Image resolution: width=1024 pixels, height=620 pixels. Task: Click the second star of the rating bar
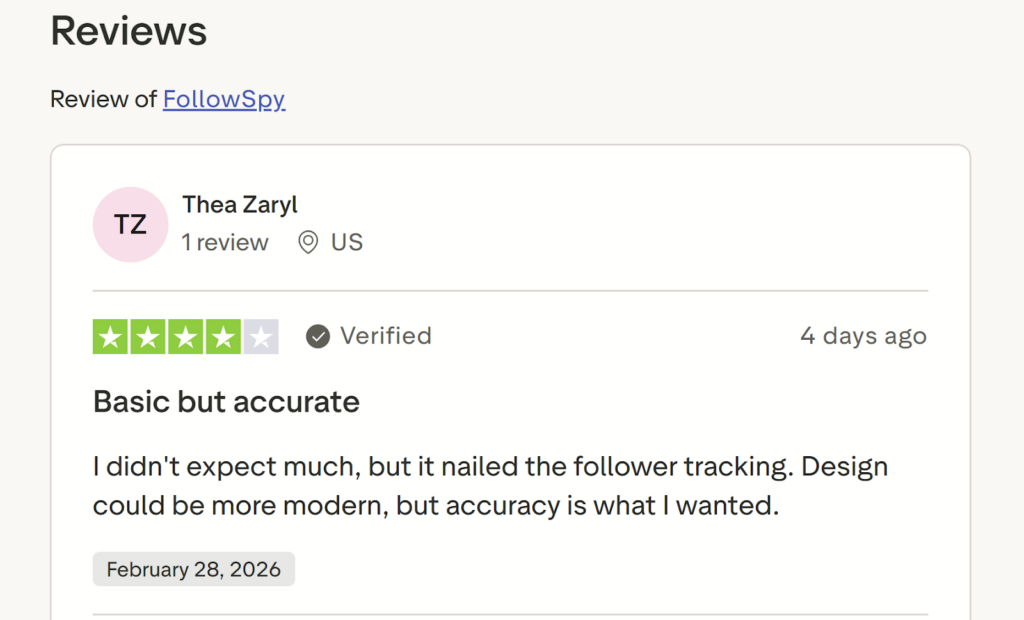click(148, 336)
